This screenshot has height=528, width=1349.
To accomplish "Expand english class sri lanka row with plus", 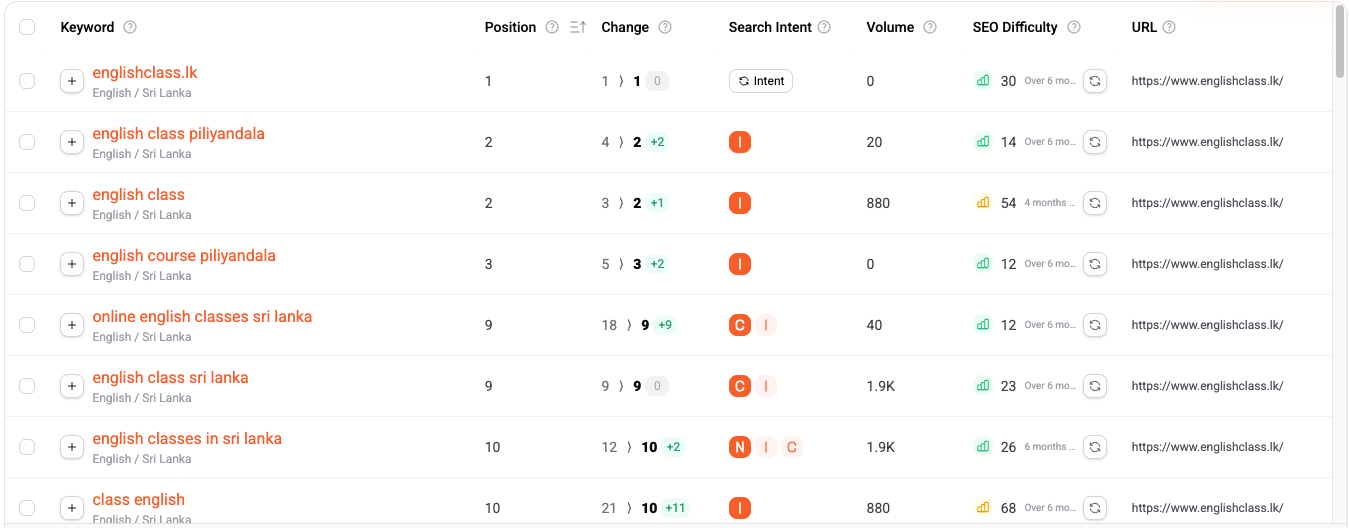I will coord(72,386).
